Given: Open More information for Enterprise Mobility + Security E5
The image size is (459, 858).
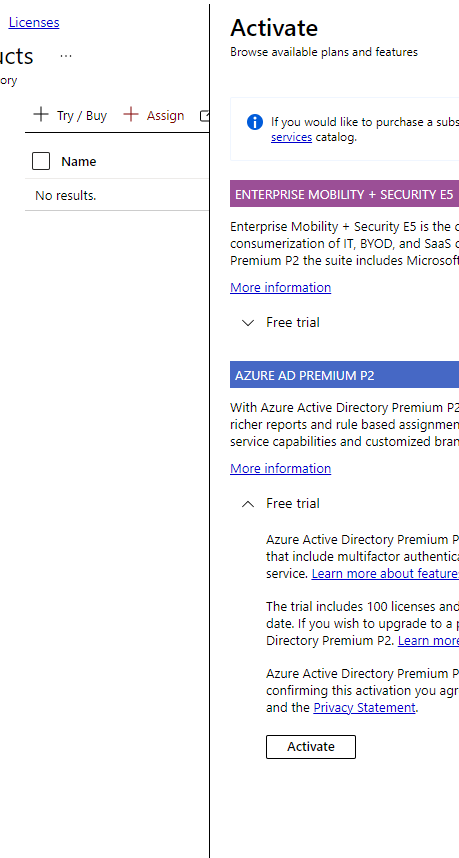Looking at the screenshot, I should point(281,288).
